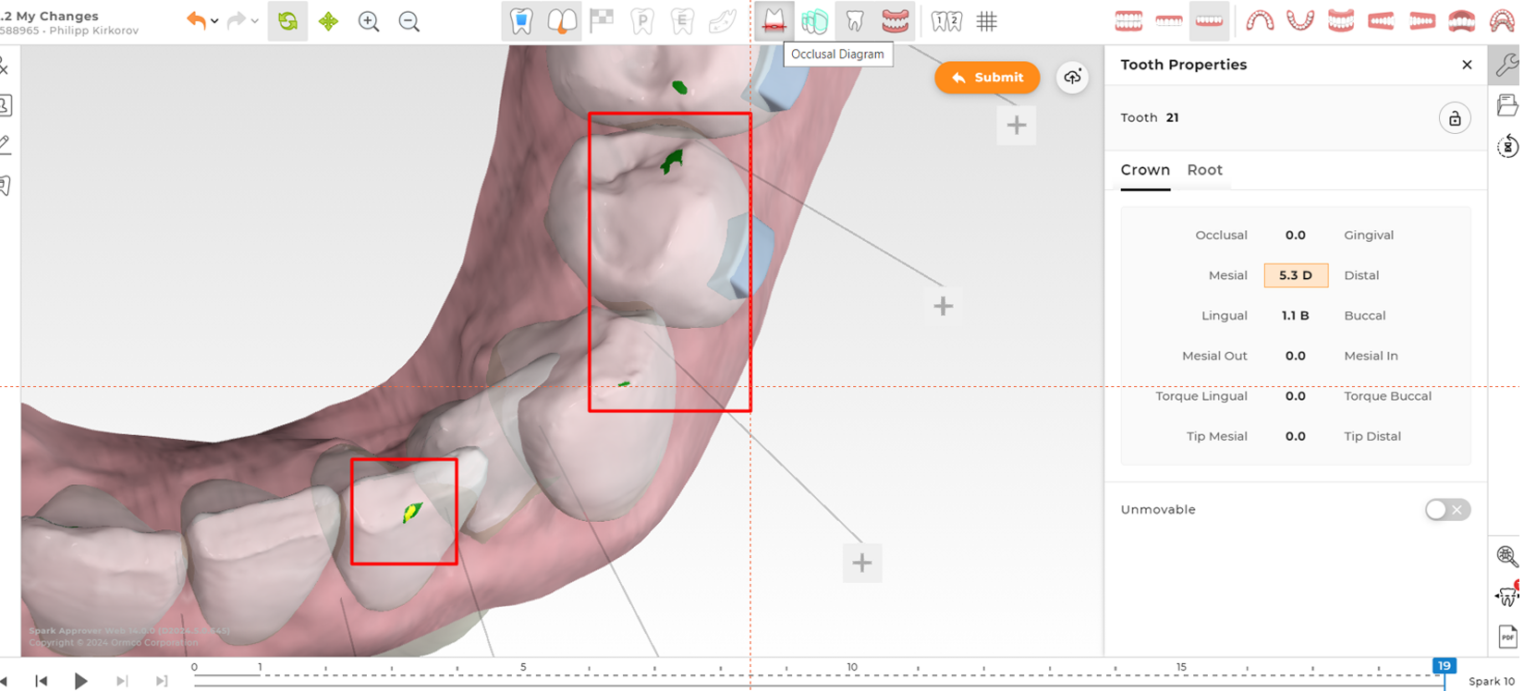1536x691 pixels.
Task: Lock tooth 21 with the padlock toggle
Action: tap(1455, 117)
